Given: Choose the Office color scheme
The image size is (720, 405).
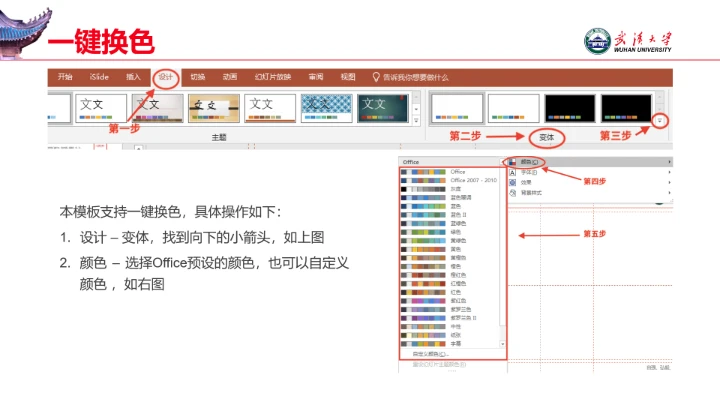Looking at the screenshot, I should click(x=449, y=172).
